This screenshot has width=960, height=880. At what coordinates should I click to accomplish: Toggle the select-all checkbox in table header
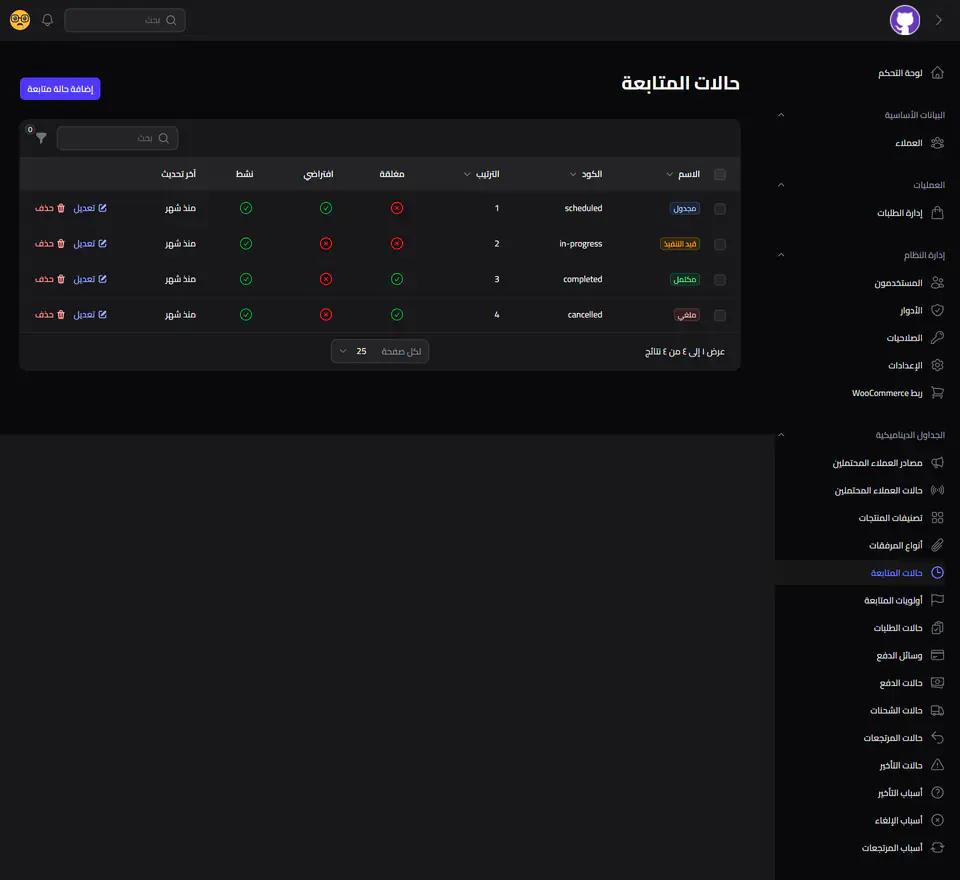coord(720,175)
